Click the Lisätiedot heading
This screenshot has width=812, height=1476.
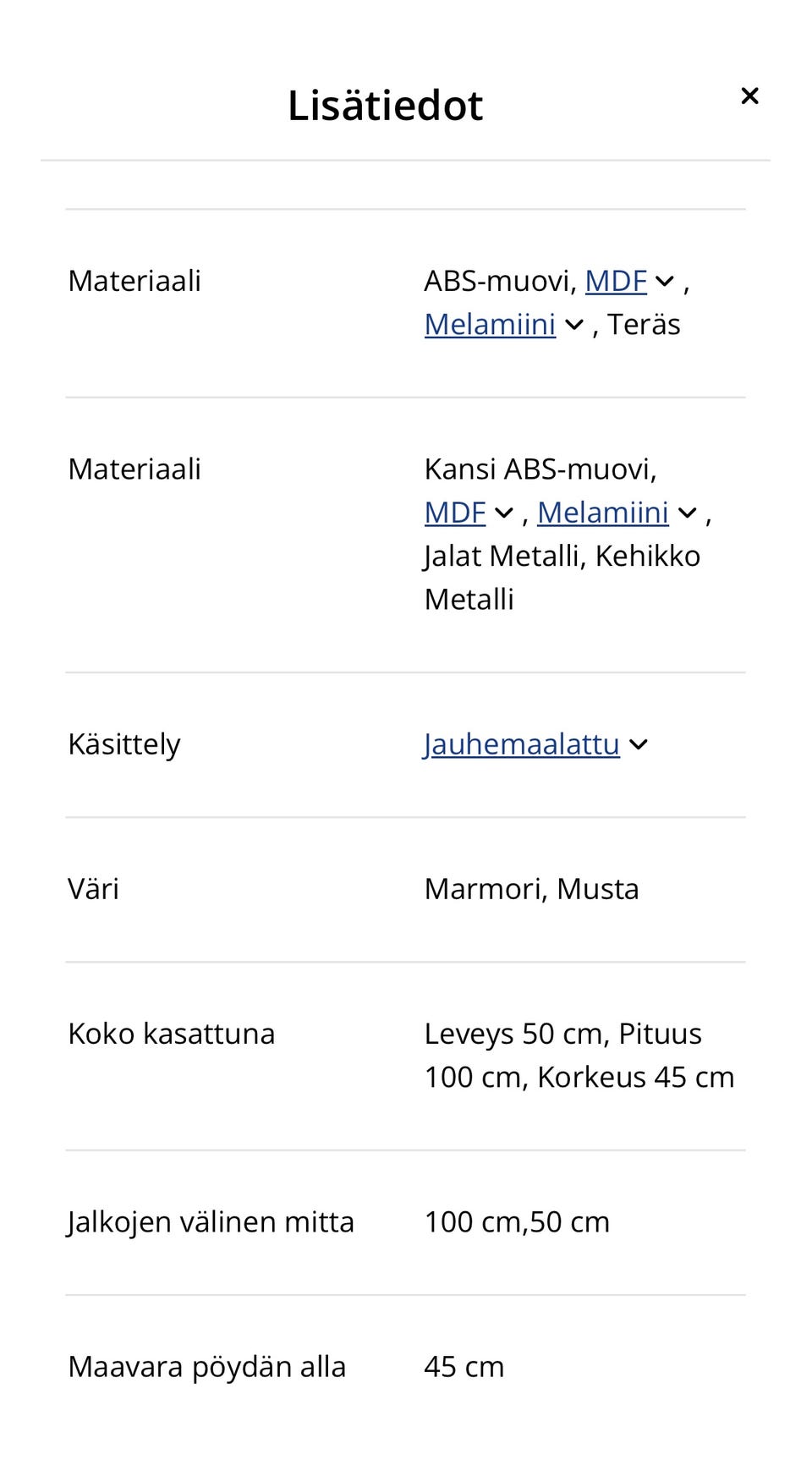385,106
